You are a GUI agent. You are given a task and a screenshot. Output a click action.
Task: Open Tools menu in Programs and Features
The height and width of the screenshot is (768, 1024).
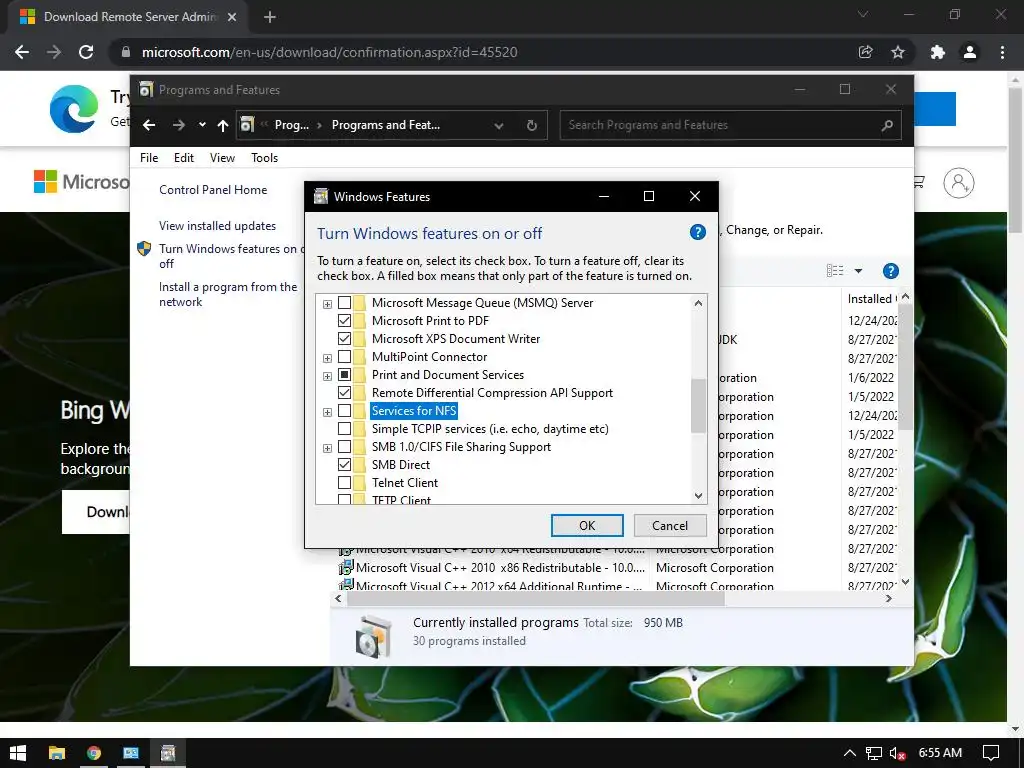click(x=264, y=157)
